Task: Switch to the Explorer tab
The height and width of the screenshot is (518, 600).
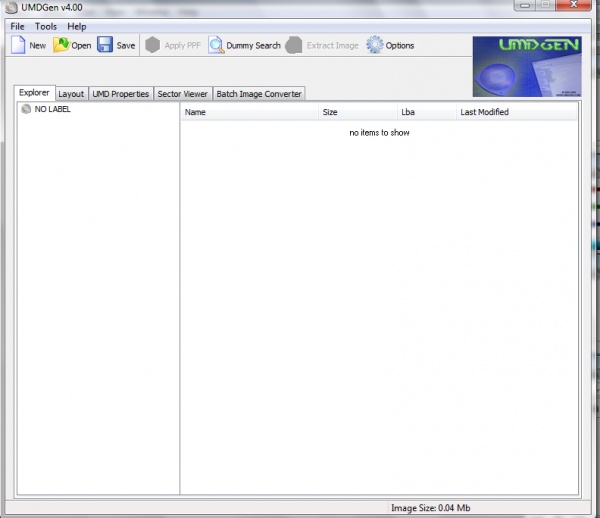Action: tap(34, 93)
